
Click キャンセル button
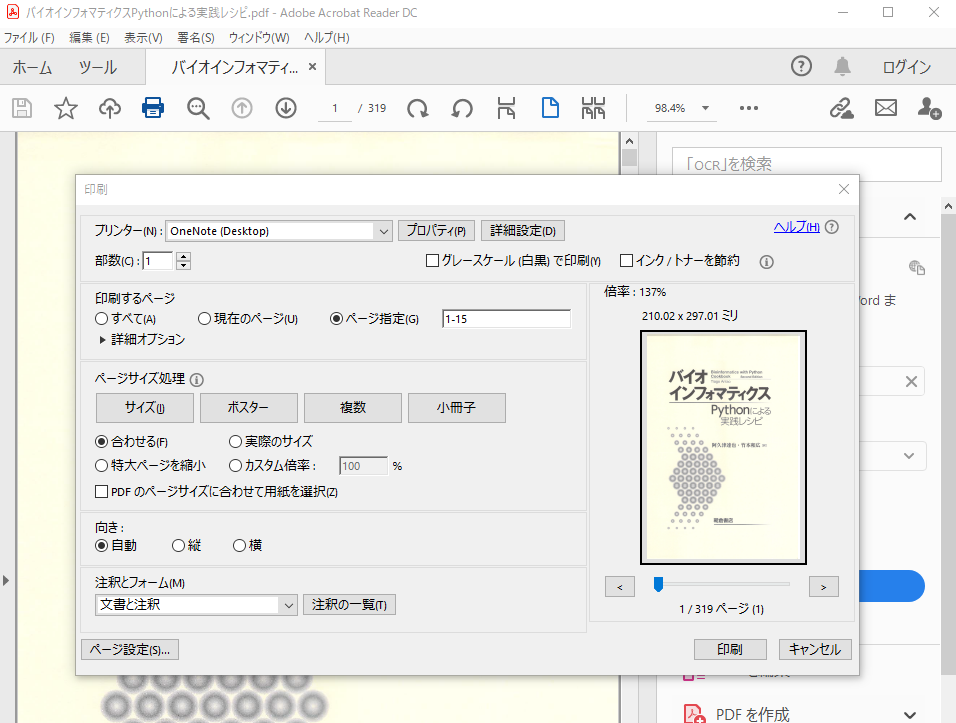[x=815, y=649]
